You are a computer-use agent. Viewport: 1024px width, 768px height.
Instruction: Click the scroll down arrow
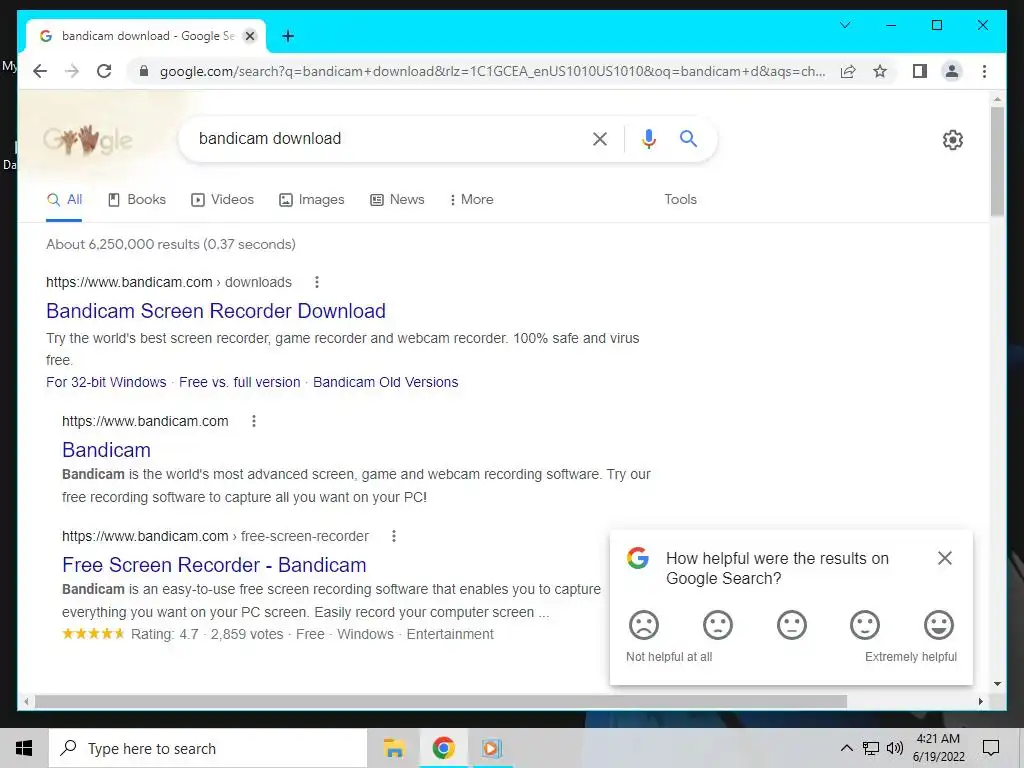pos(997,684)
